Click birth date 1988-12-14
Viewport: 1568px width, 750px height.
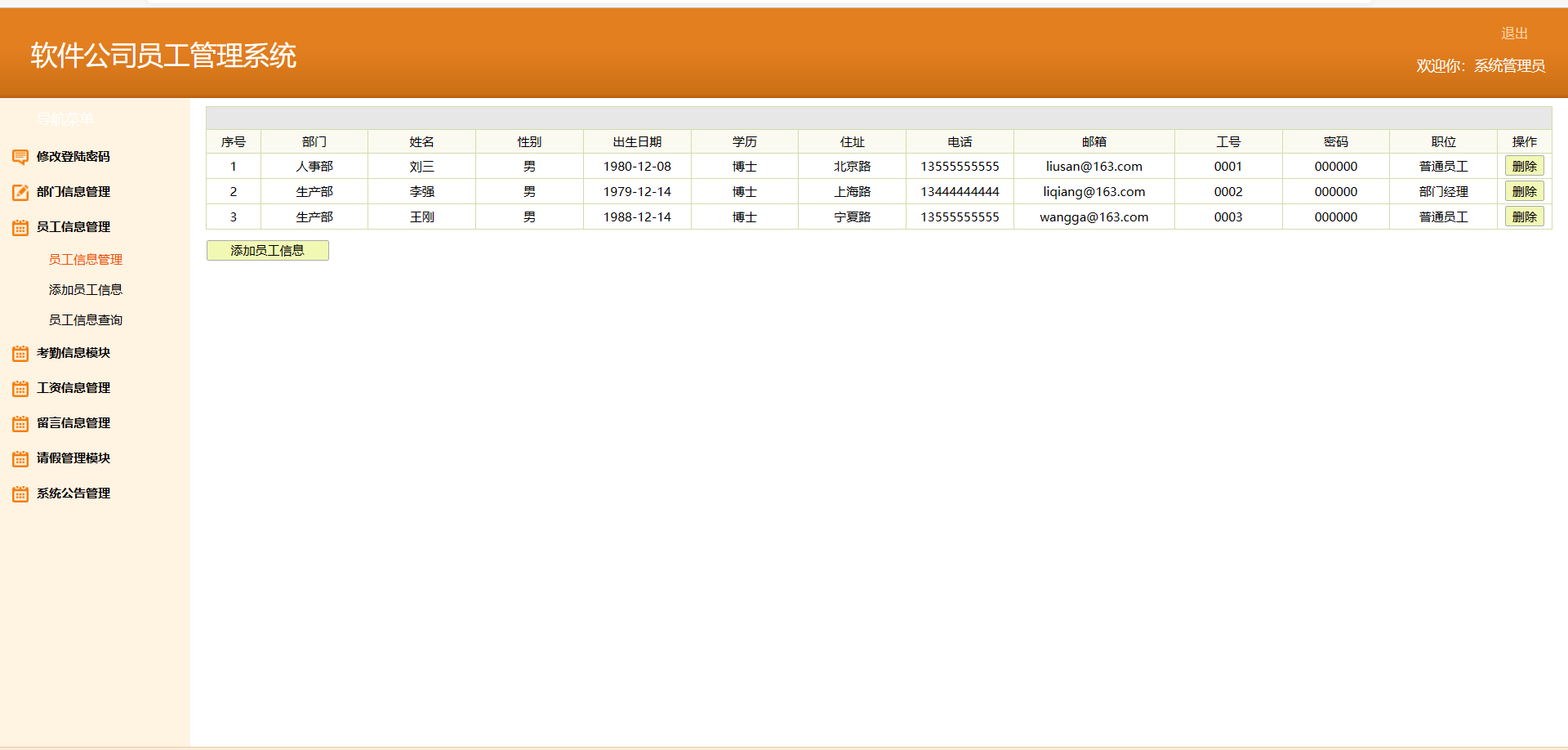point(637,217)
